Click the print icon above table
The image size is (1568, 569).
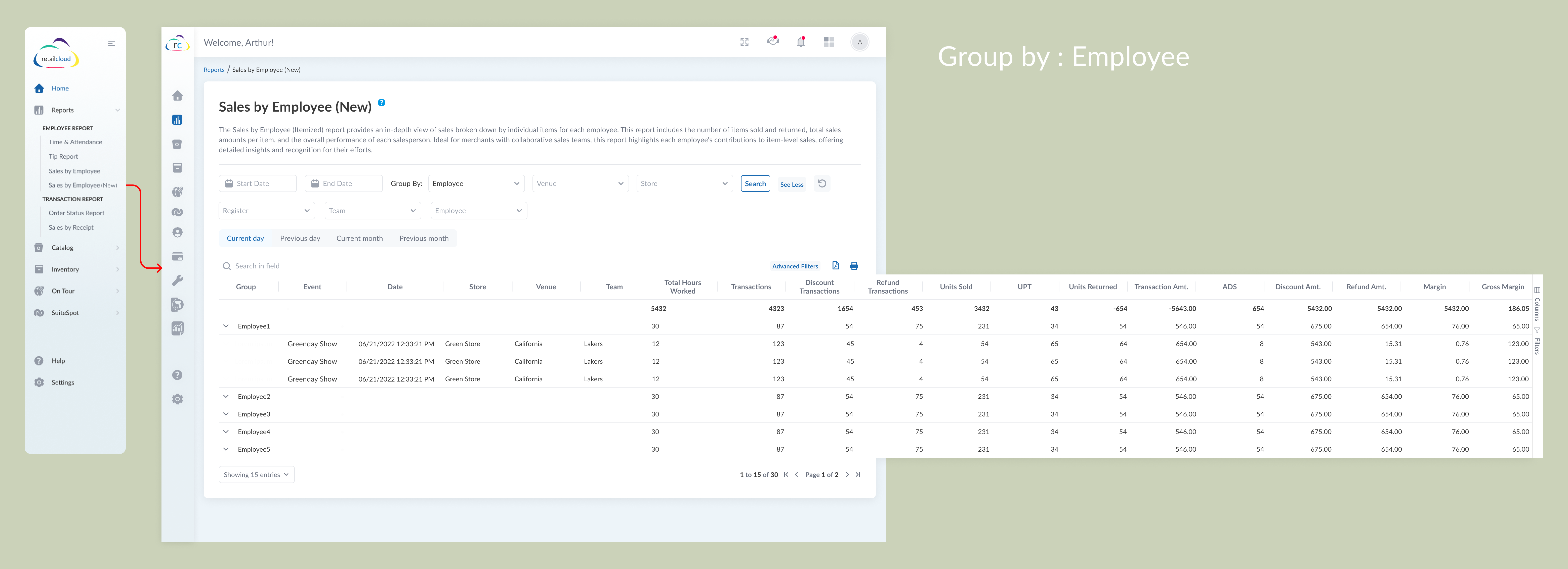pyautogui.click(x=853, y=266)
